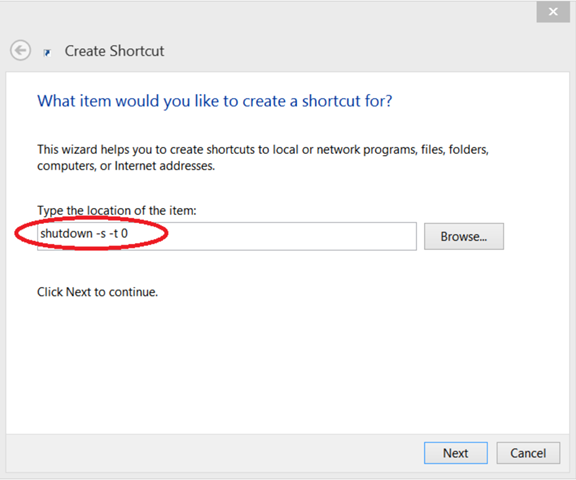
Task: Click Next to continue the wizard
Action: pyautogui.click(x=456, y=453)
